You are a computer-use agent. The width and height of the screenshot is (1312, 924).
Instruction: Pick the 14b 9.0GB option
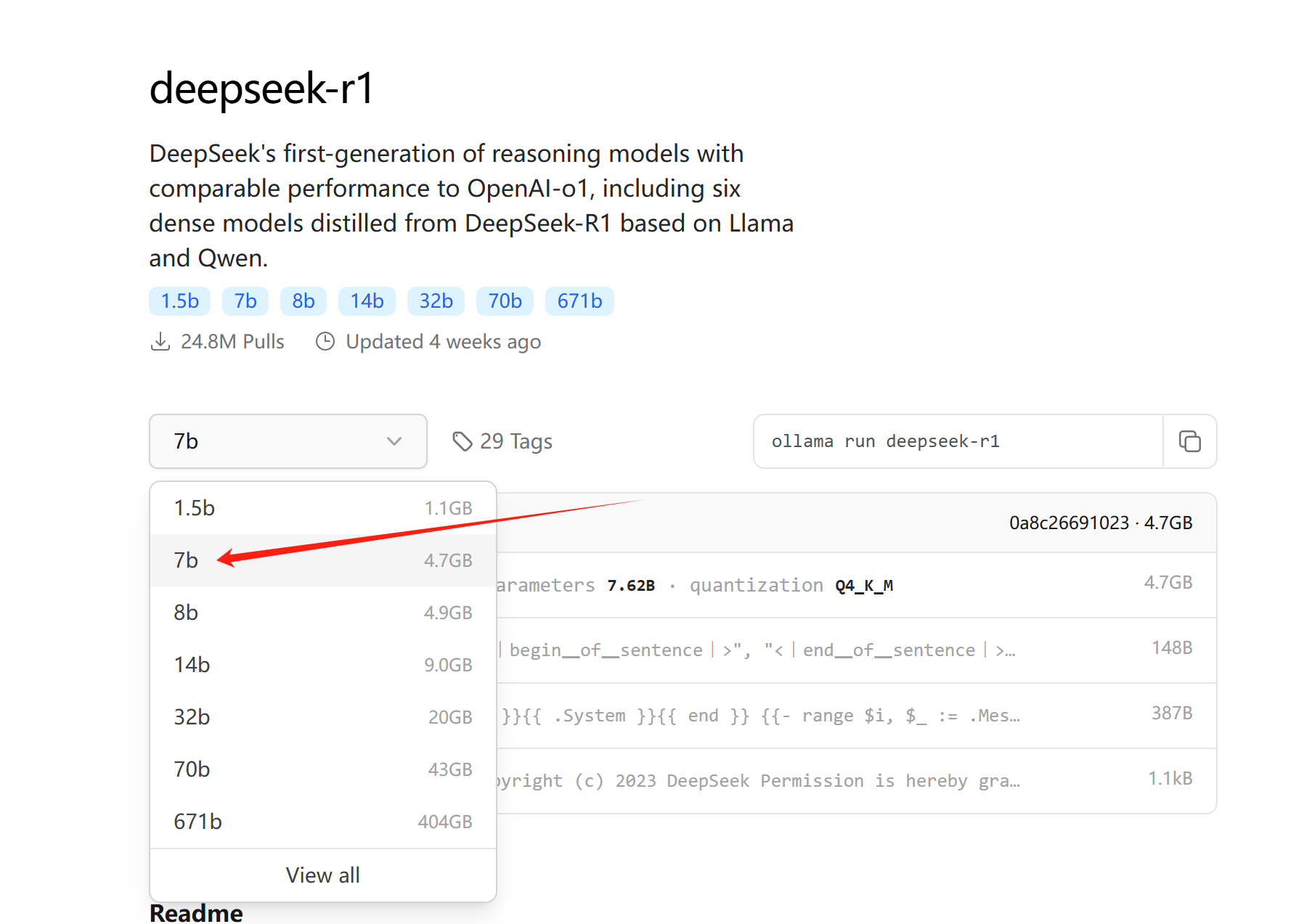coord(323,665)
